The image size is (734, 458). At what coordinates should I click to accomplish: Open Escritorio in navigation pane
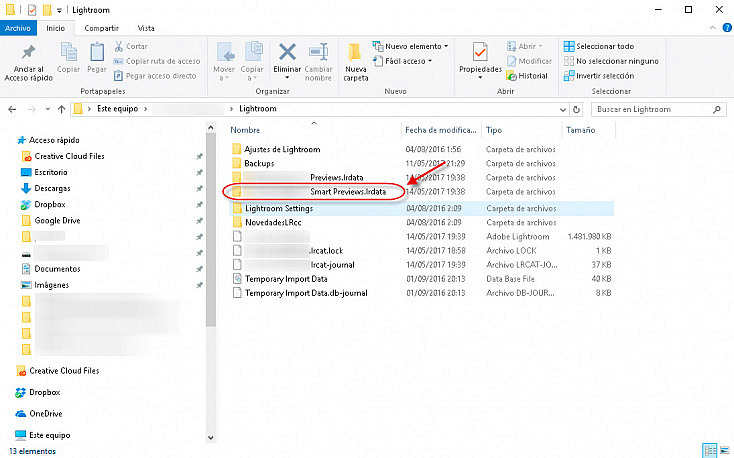(51, 172)
